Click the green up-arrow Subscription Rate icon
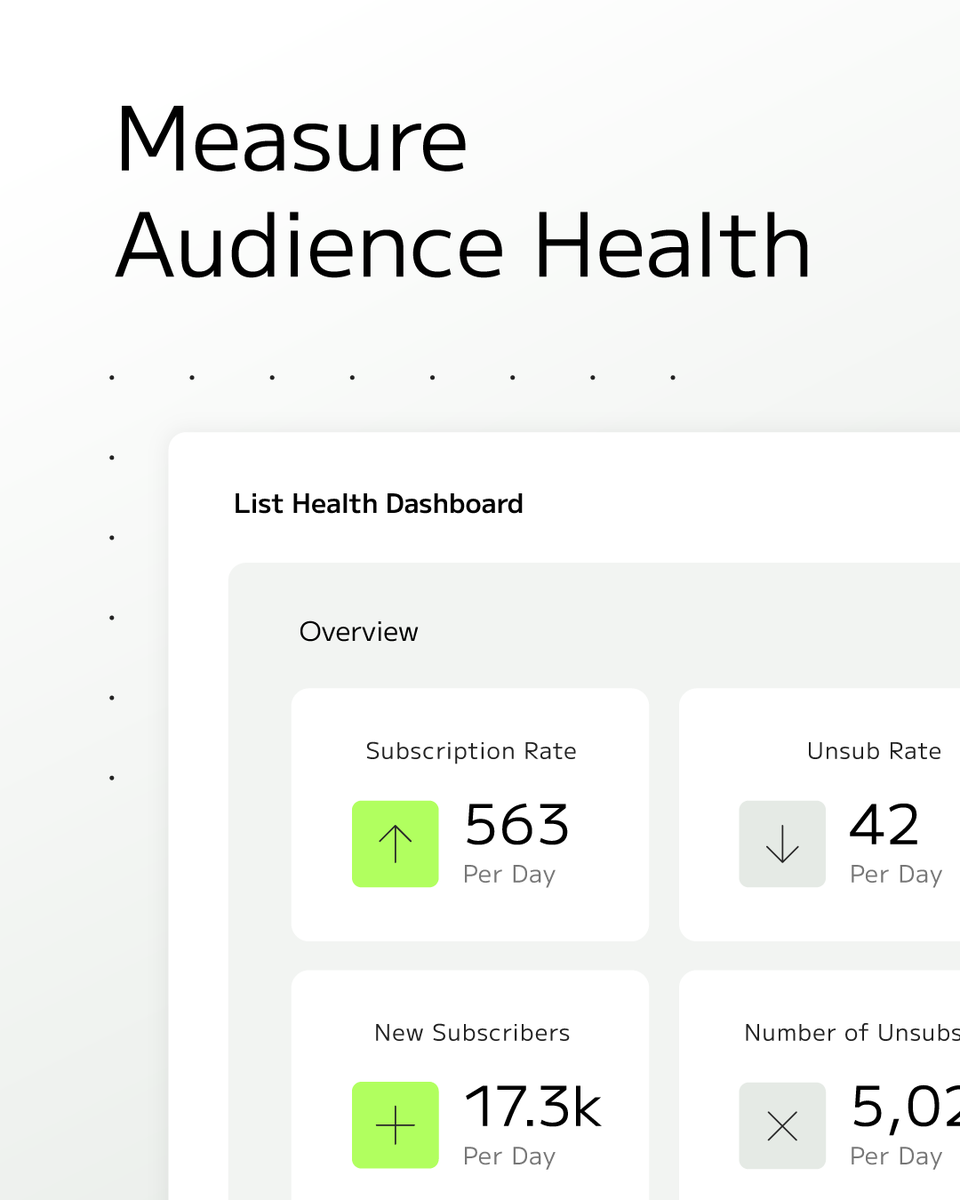Viewport: 960px width, 1200px height. [x=395, y=844]
